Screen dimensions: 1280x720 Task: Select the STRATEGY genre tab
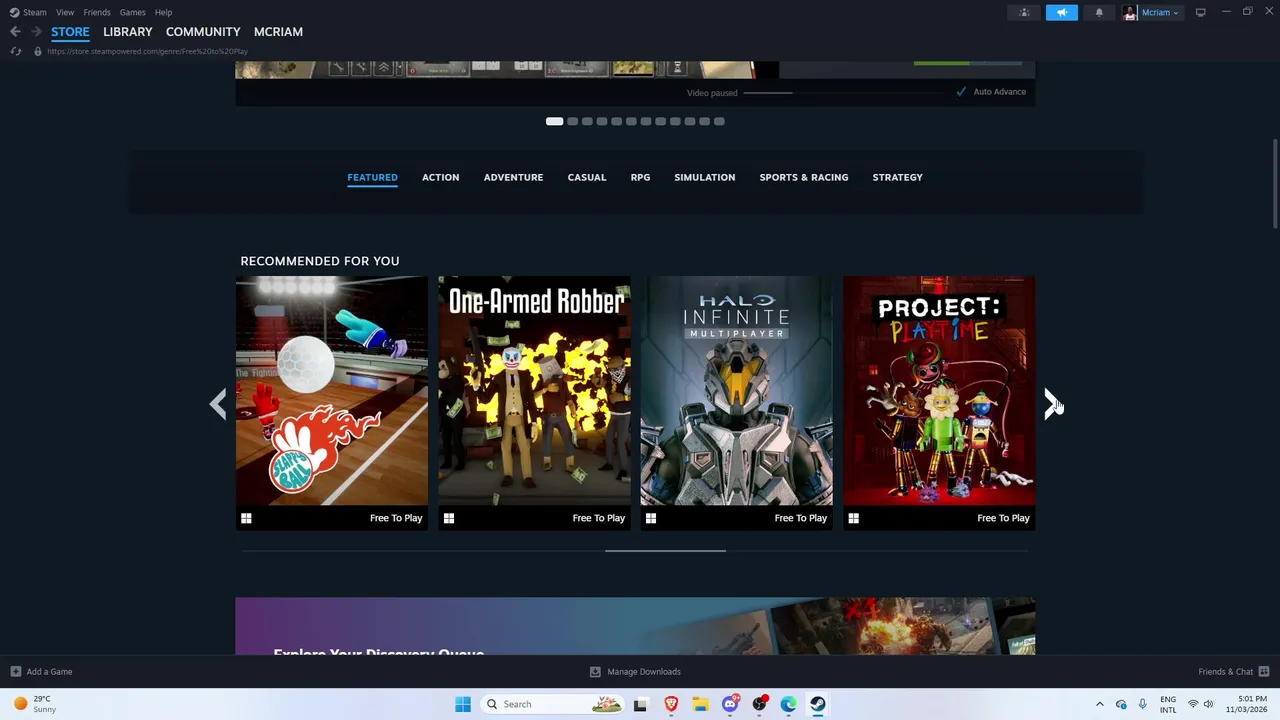[x=897, y=177]
